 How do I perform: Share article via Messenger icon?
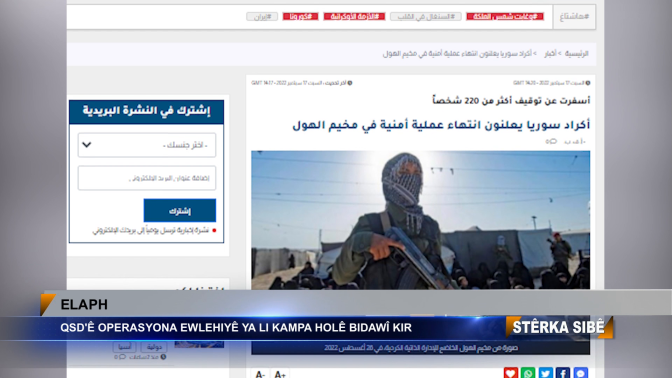(x=580, y=373)
